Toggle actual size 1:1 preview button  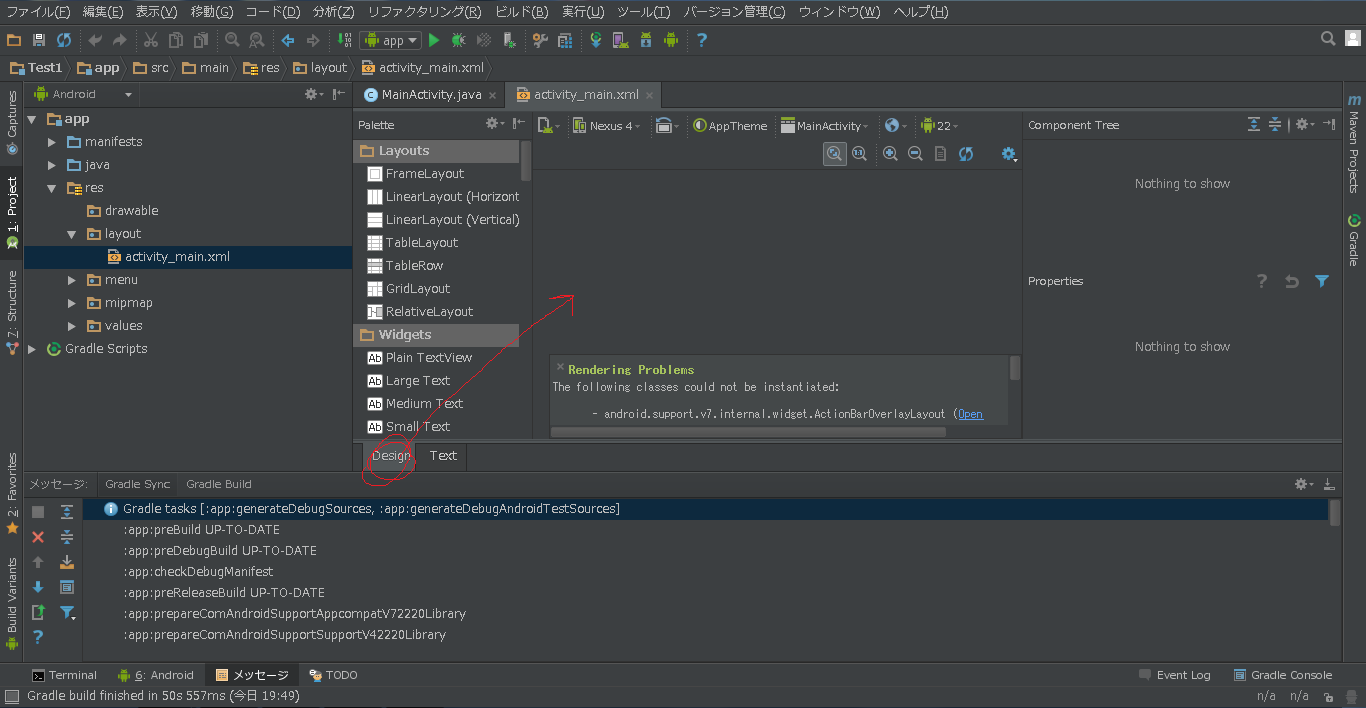coord(859,154)
